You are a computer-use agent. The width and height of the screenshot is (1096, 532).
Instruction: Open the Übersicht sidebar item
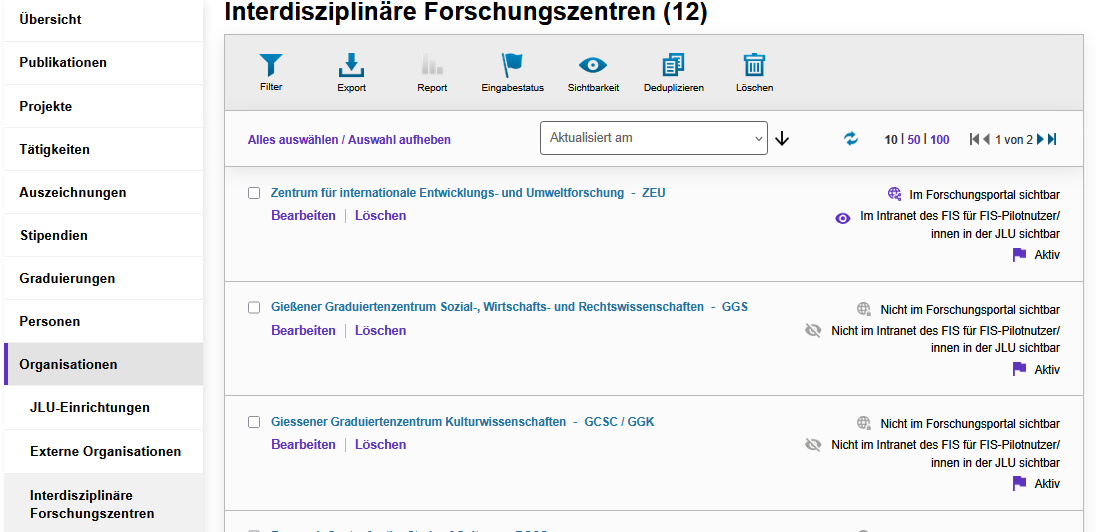(x=103, y=20)
